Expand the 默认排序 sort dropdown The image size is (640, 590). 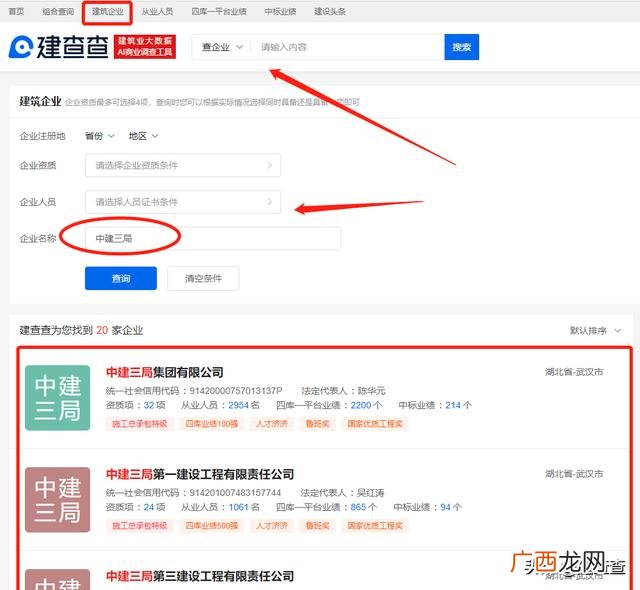[x=596, y=330]
